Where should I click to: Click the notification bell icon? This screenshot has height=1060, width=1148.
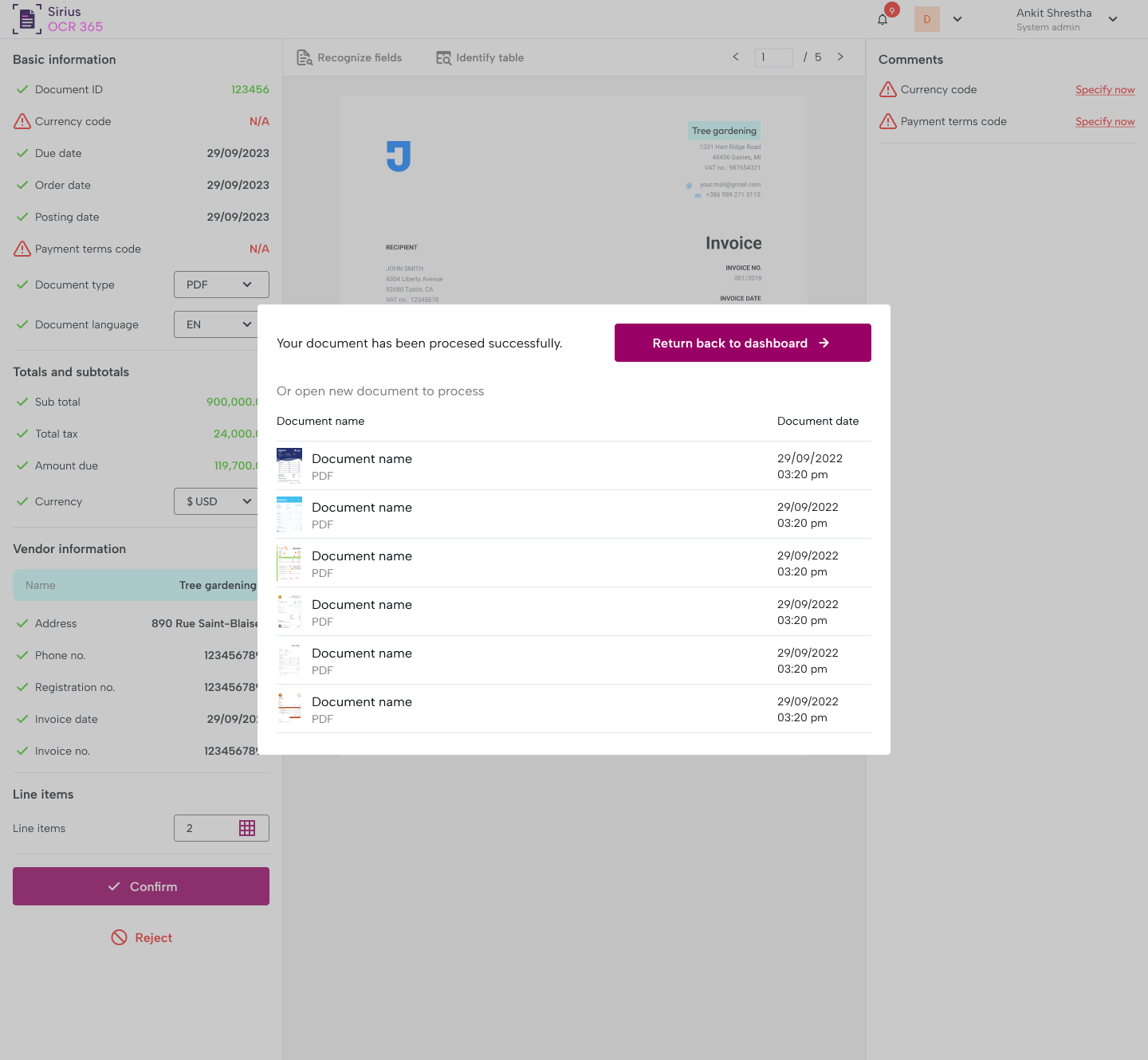(x=883, y=19)
